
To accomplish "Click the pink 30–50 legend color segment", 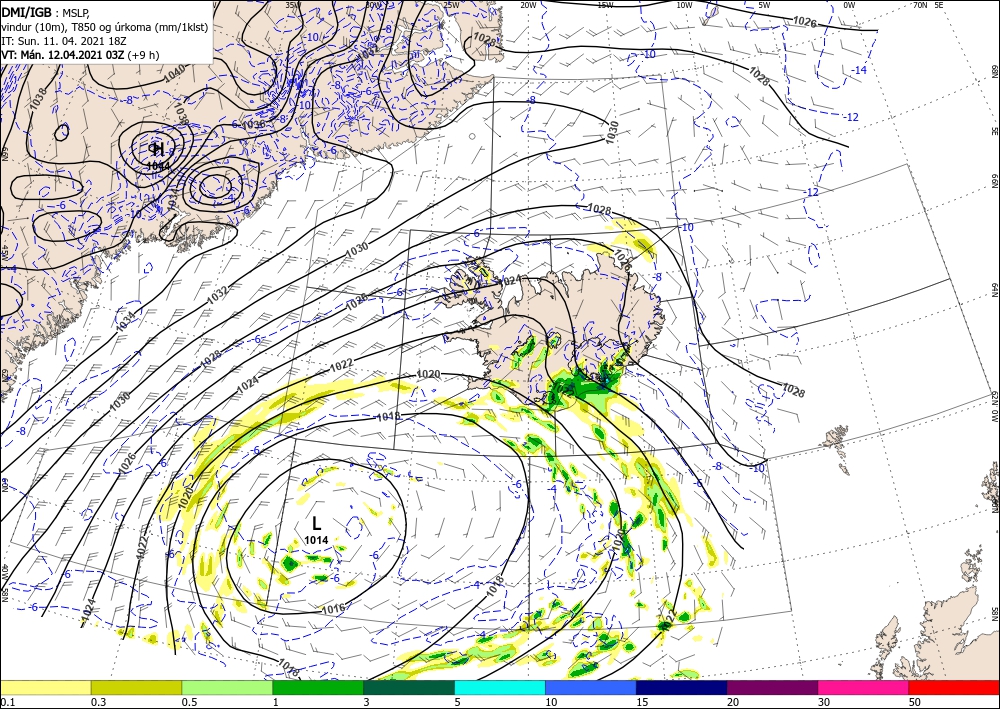I will 864,687.
